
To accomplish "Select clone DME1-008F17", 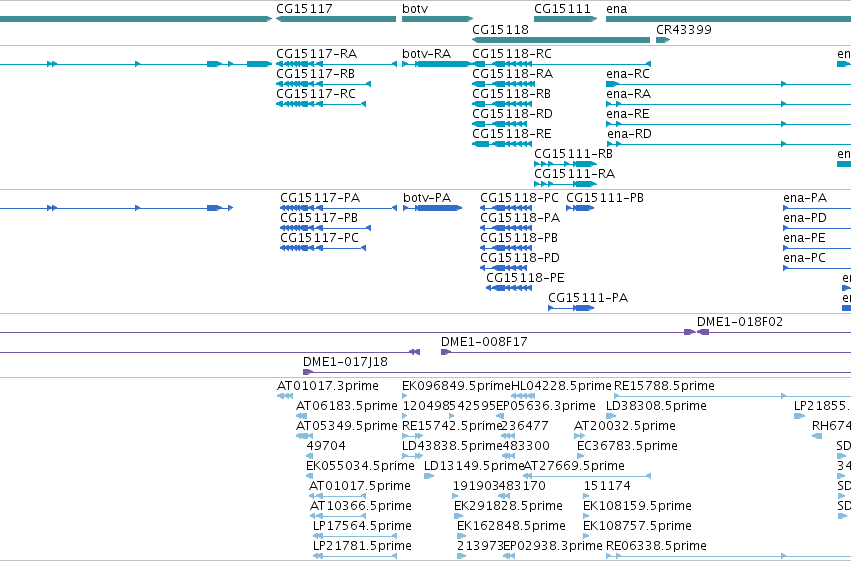I will tap(646, 352).
